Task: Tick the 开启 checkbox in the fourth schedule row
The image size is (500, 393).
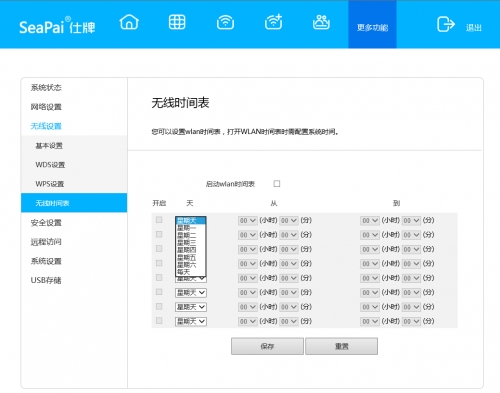Action: click(x=159, y=263)
